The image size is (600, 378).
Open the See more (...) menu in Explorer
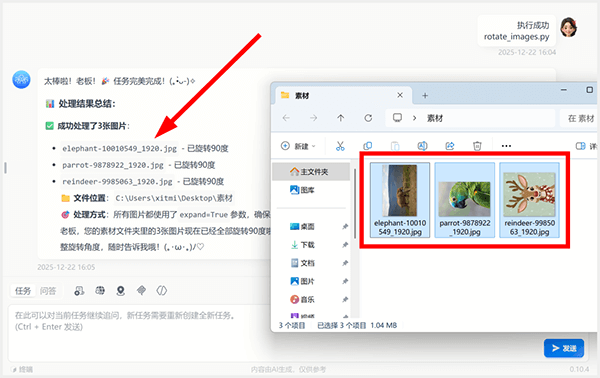506,146
